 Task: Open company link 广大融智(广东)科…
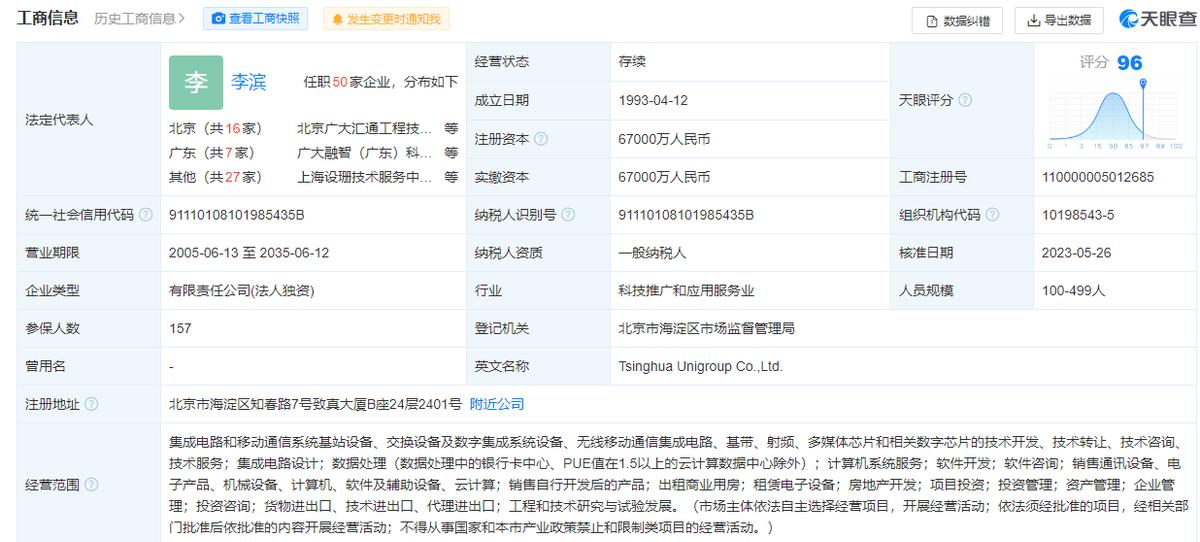(364, 153)
